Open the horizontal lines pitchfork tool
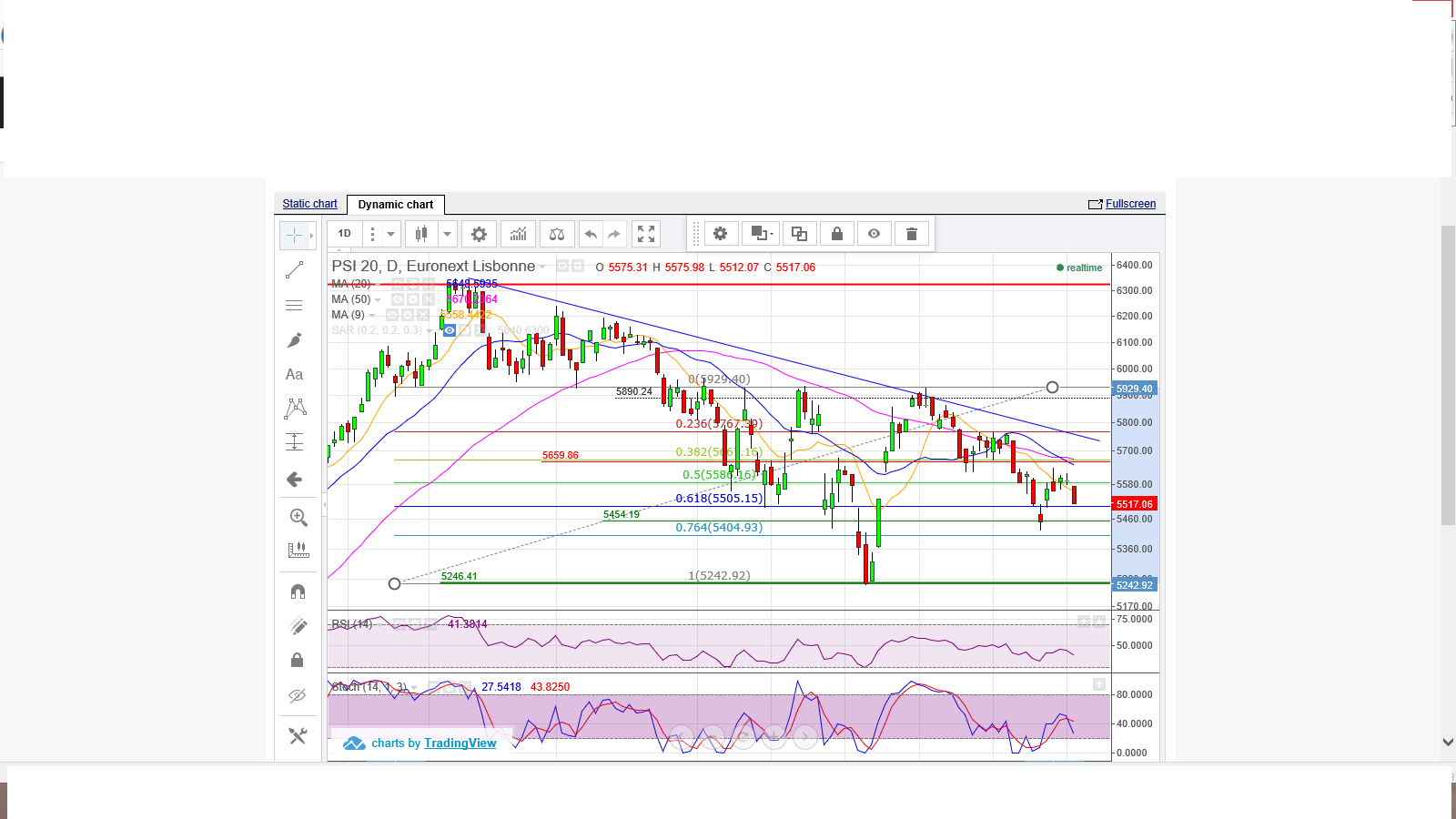1456x819 pixels. pos(294,306)
